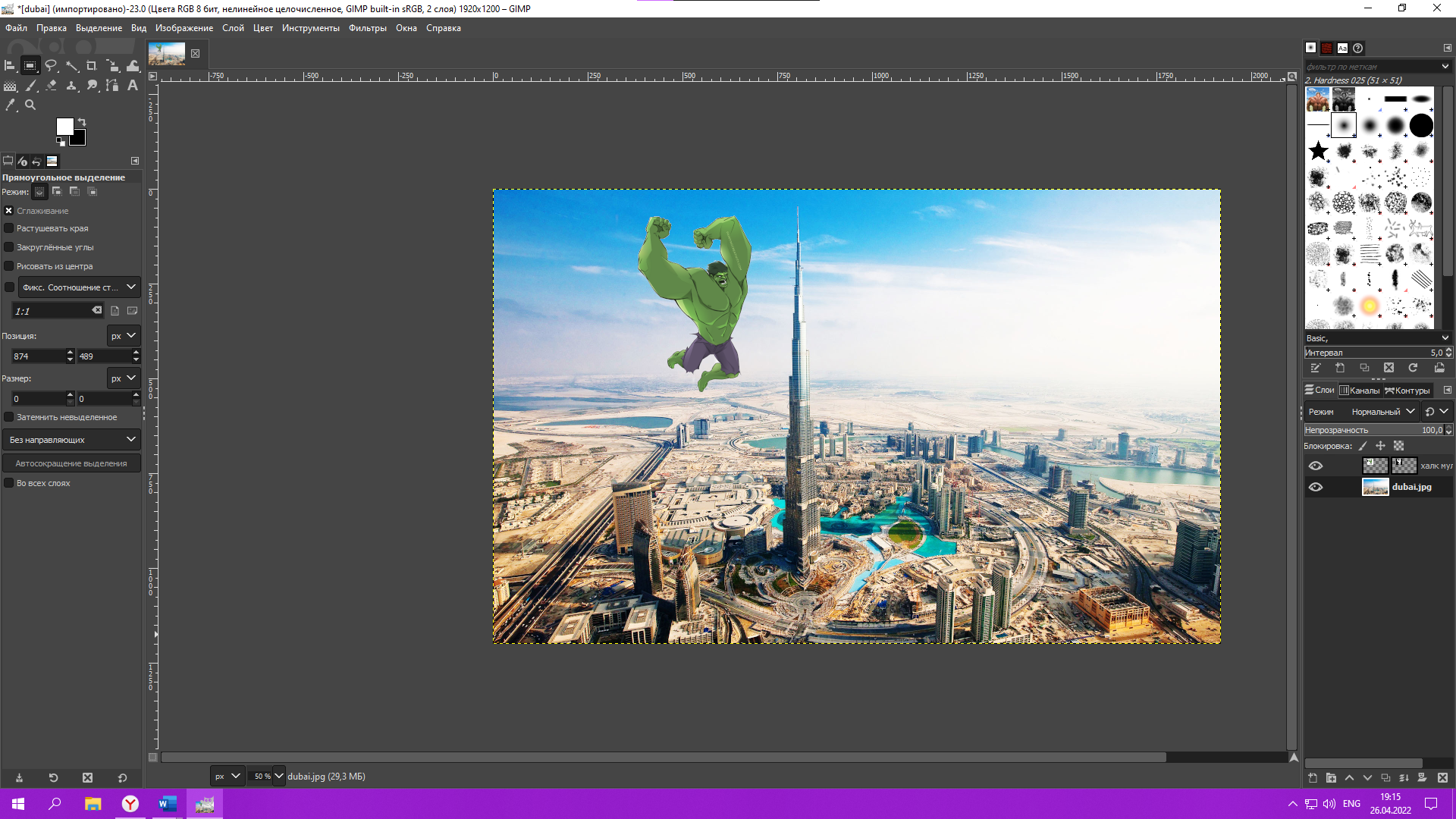The width and height of the screenshot is (1456, 819).
Task: Select the Paths tool
Action: click(112, 86)
